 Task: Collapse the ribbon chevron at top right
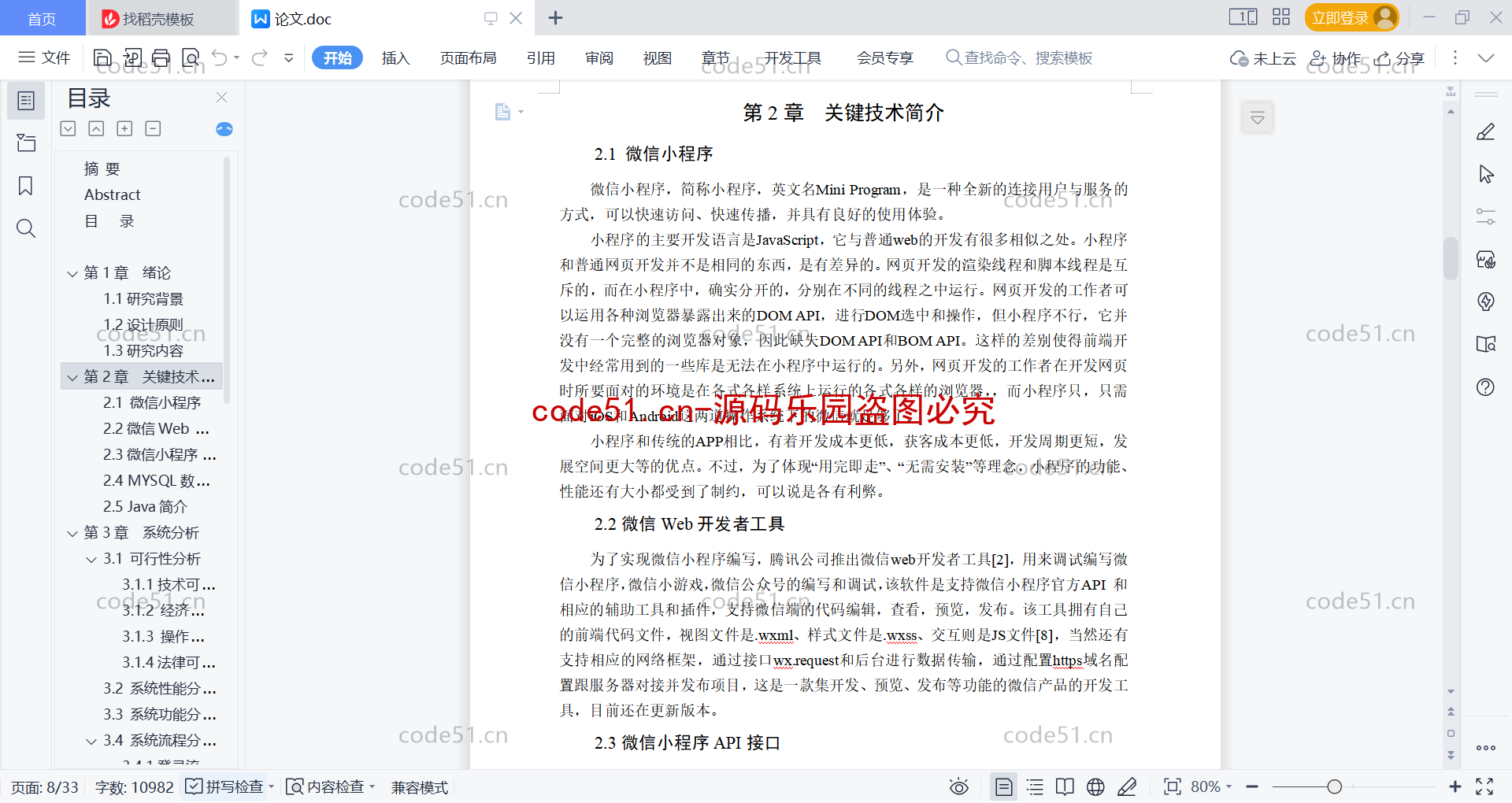click(1486, 57)
